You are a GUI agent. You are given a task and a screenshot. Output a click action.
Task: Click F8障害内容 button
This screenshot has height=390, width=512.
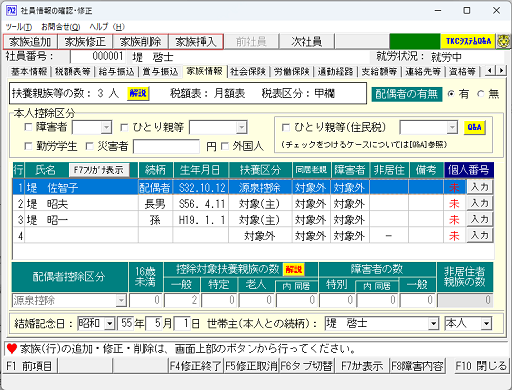417,366
